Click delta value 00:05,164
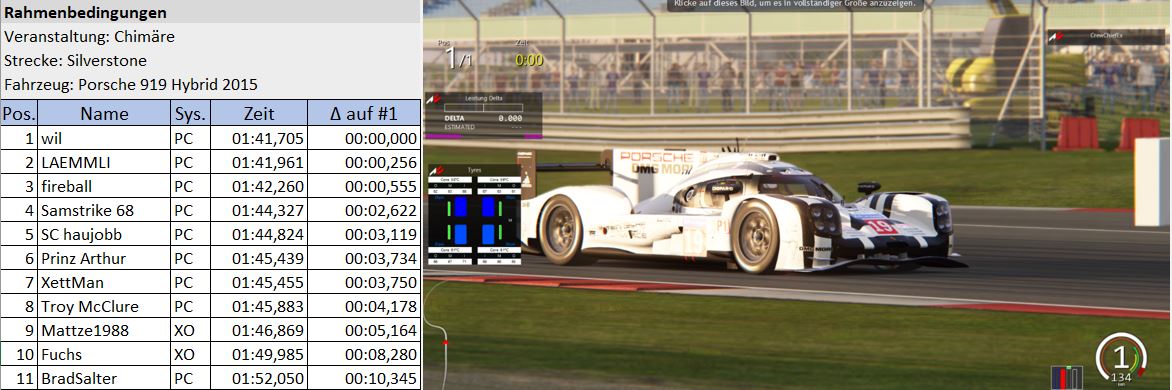Viewport: 1172px width, 390px height. (x=381, y=329)
